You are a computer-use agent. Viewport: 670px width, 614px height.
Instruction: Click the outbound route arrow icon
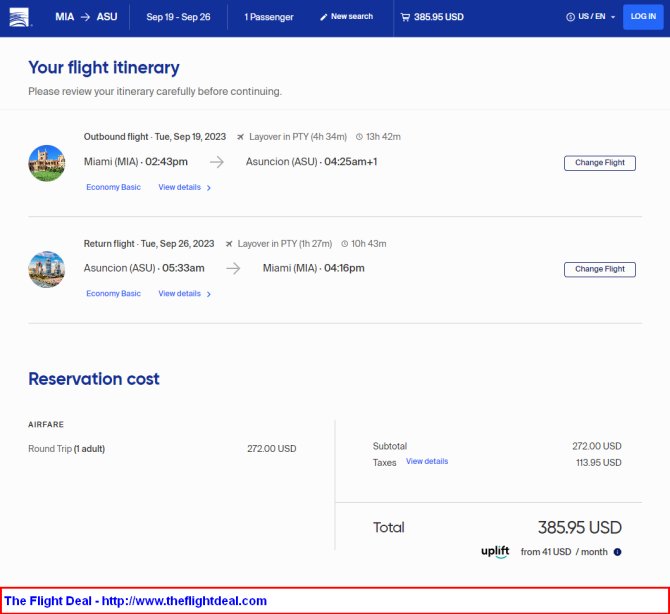click(x=217, y=162)
